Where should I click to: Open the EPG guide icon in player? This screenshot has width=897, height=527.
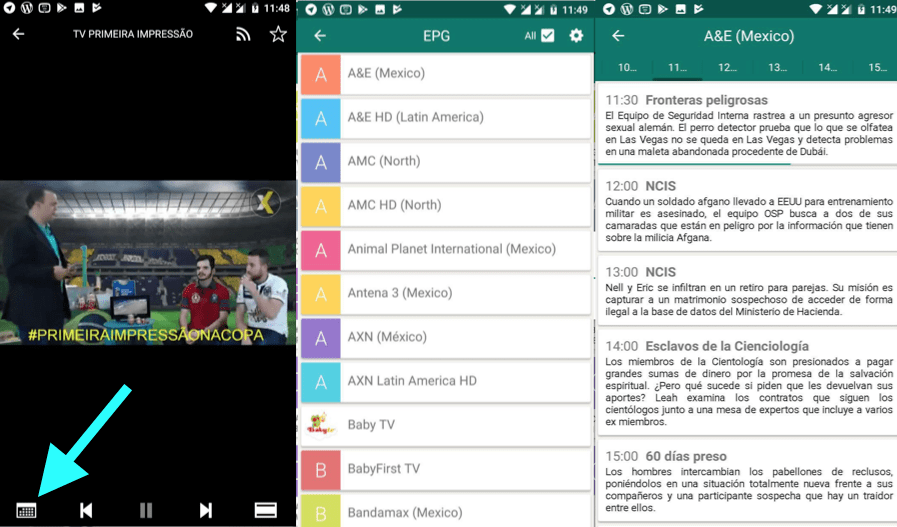tap(26, 510)
